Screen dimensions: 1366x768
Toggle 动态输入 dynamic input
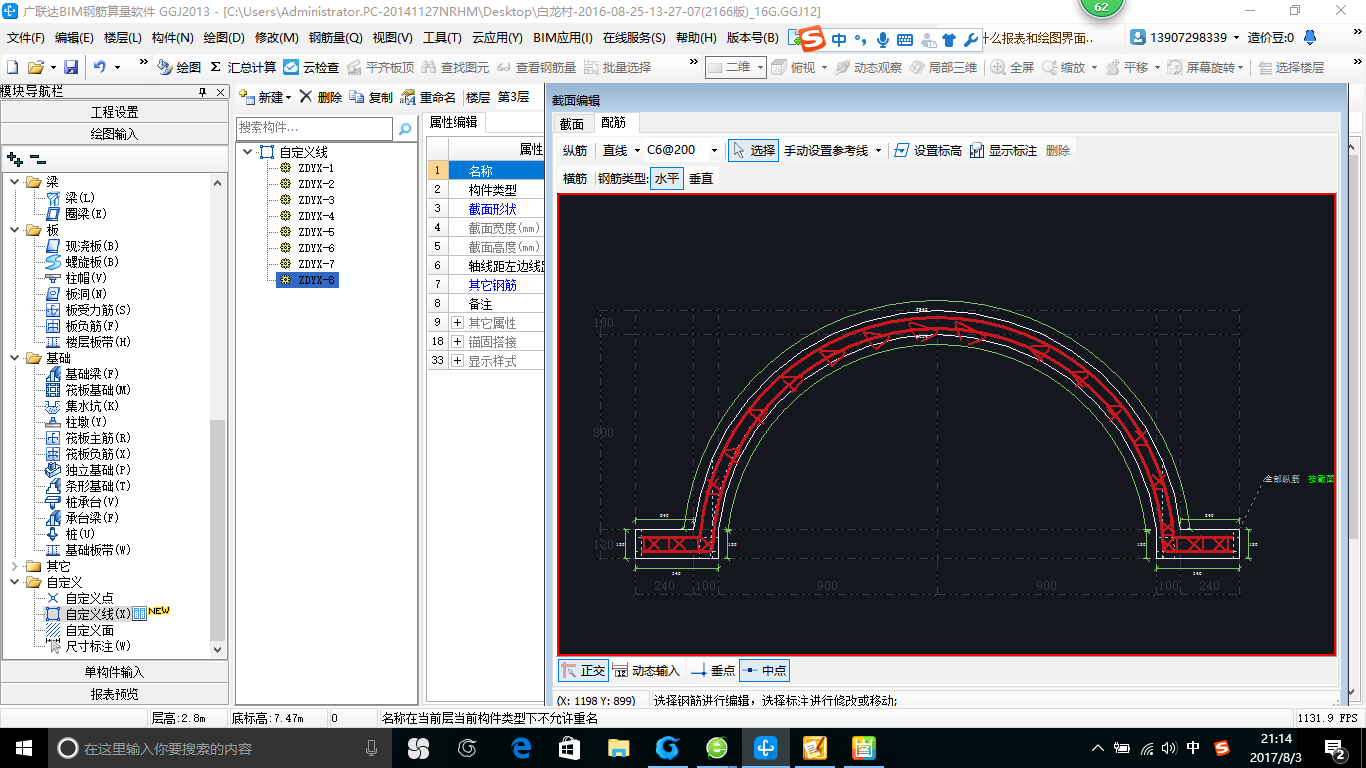click(646, 670)
